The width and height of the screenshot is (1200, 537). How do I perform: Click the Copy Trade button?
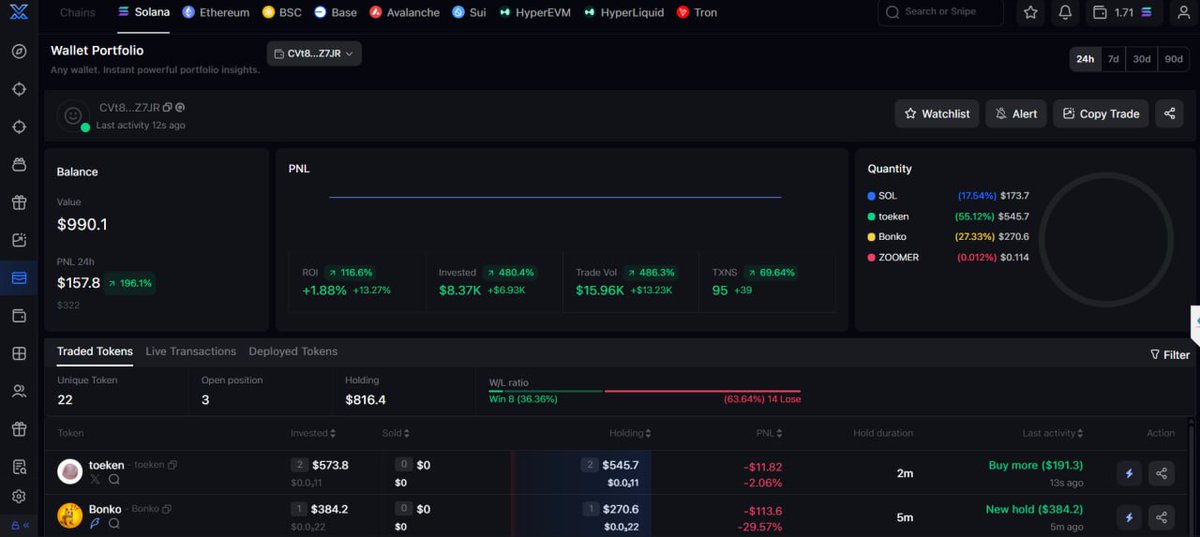[1101, 114]
